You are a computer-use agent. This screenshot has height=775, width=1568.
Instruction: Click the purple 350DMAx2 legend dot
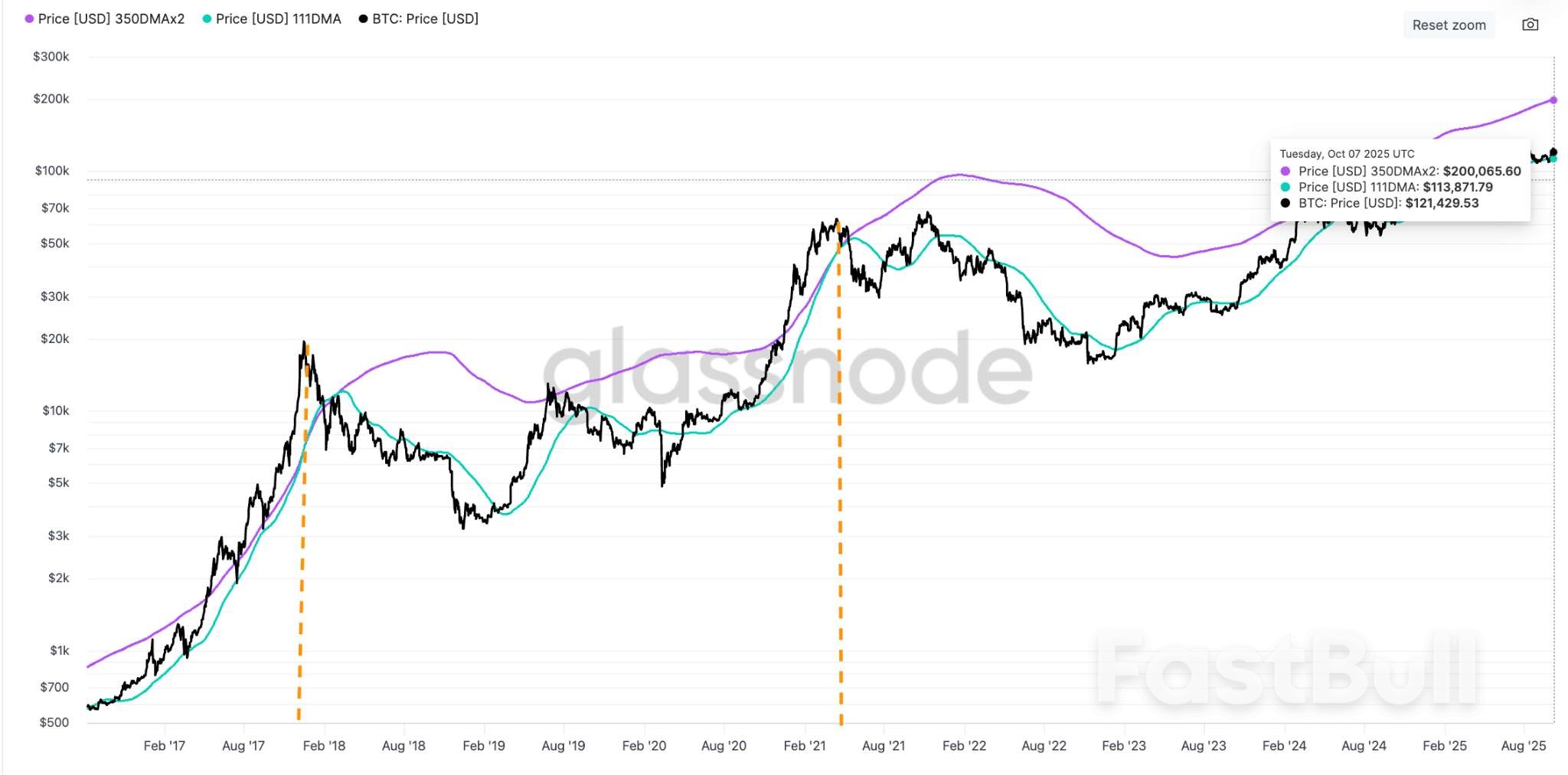29,18
